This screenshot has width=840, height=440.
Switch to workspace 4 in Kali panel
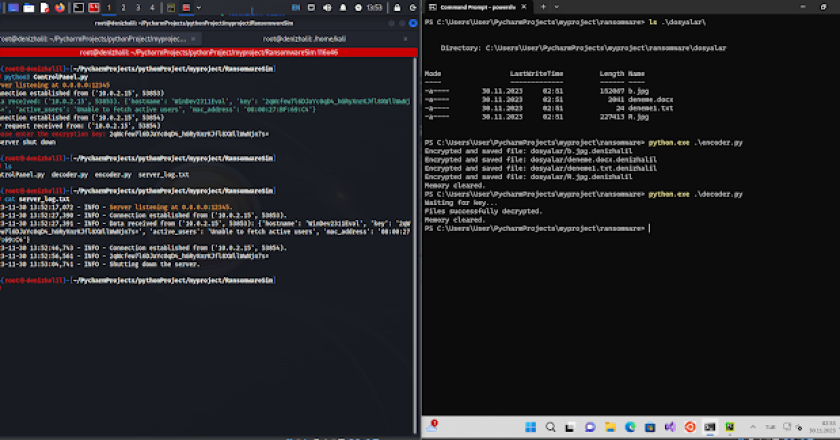tap(152, 7)
